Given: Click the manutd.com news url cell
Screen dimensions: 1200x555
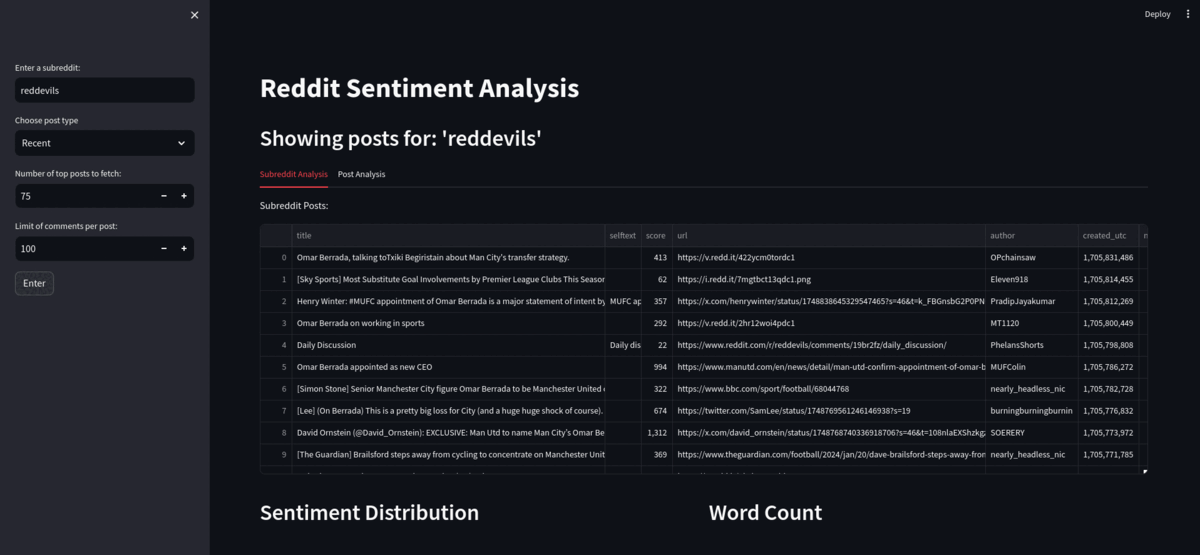Looking at the screenshot, I should [828, 368].
